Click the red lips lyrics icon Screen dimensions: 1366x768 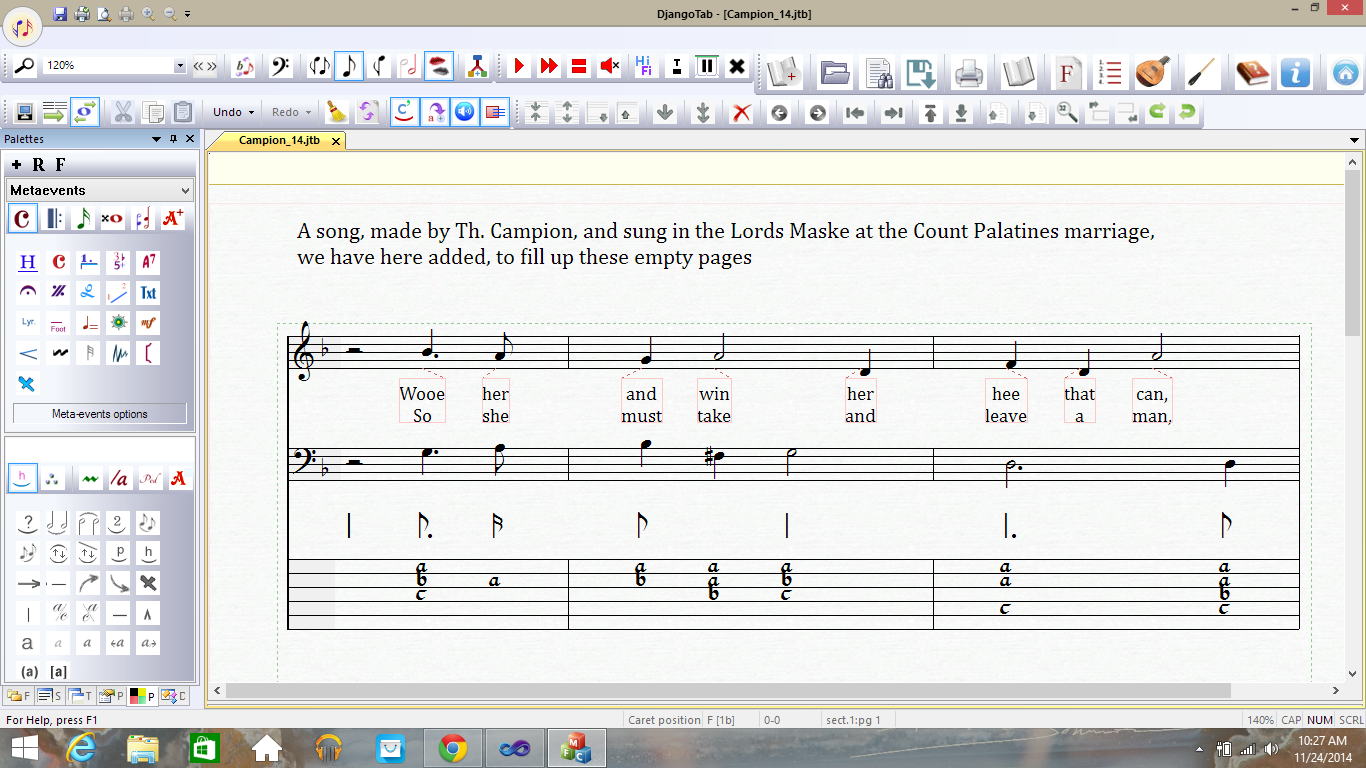(438, 66)
